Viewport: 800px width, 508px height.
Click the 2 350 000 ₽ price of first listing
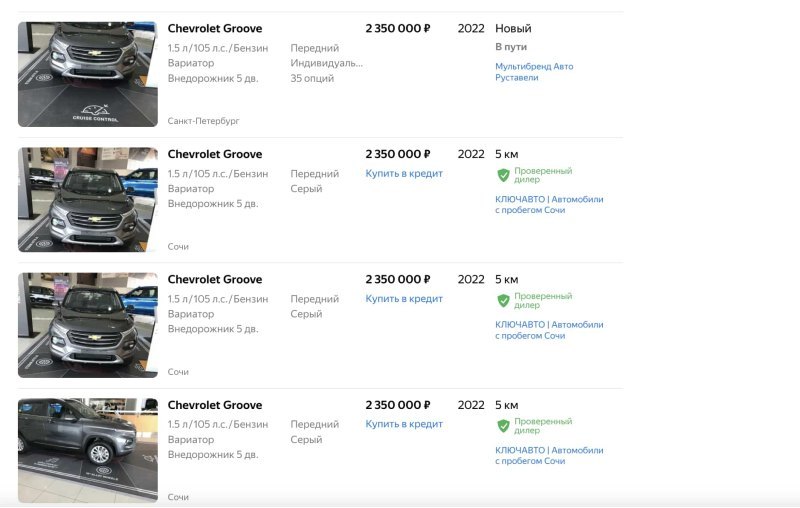[x=398, y=29]
